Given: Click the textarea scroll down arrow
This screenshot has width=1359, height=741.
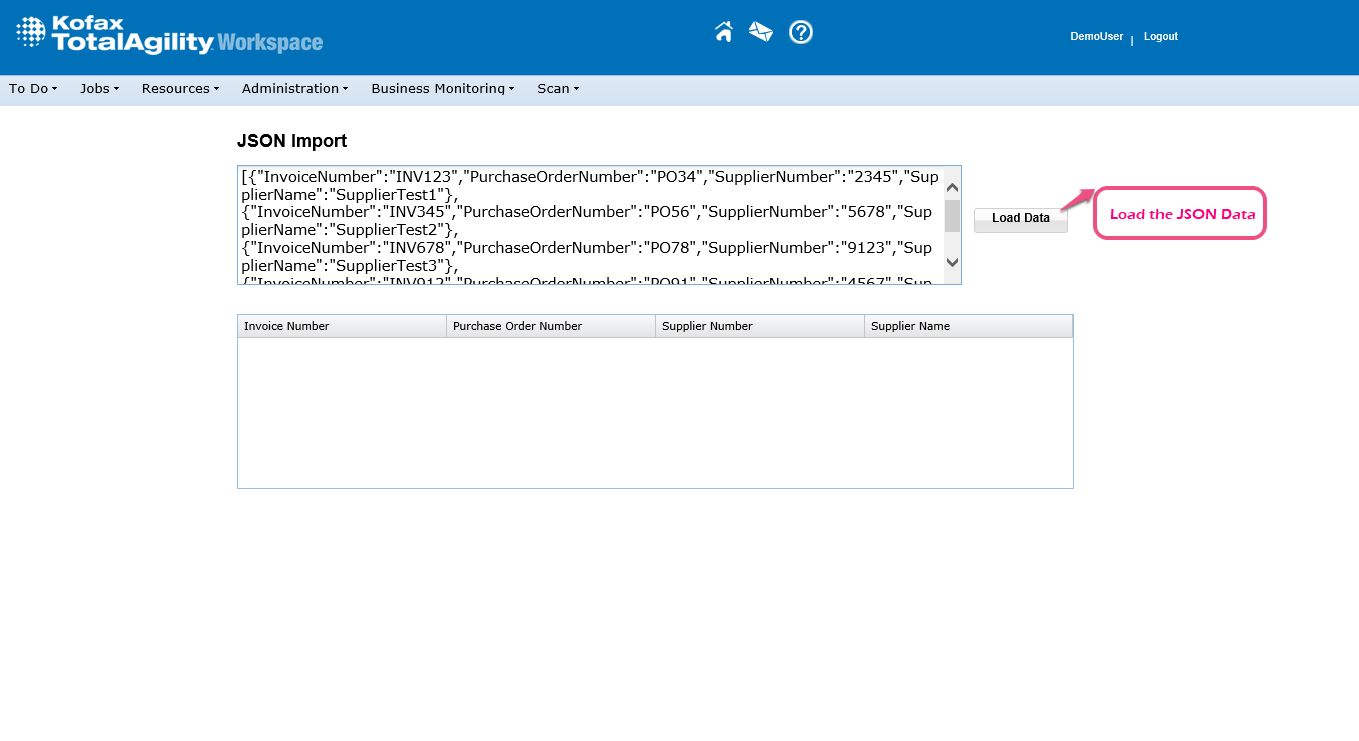Looking at the screenshot, I should click(x=952, y=262).
